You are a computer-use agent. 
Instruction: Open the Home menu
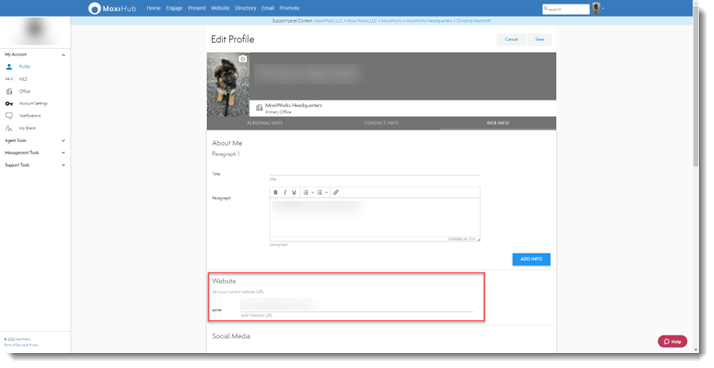(x=153, y=8)
